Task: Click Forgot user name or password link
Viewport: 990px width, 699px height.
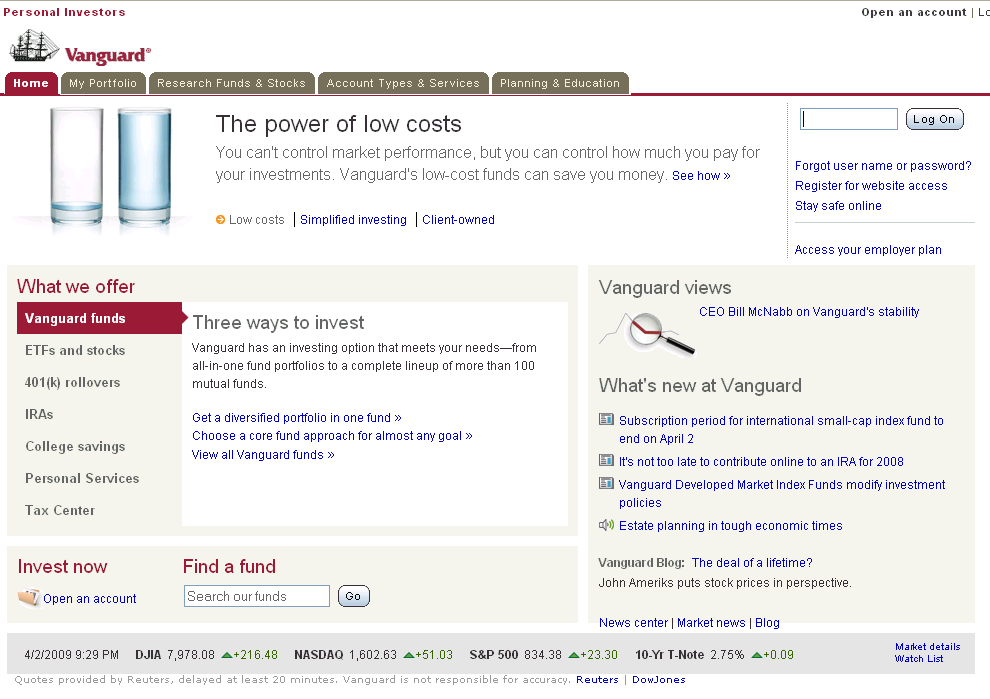Action: [883, 165]
